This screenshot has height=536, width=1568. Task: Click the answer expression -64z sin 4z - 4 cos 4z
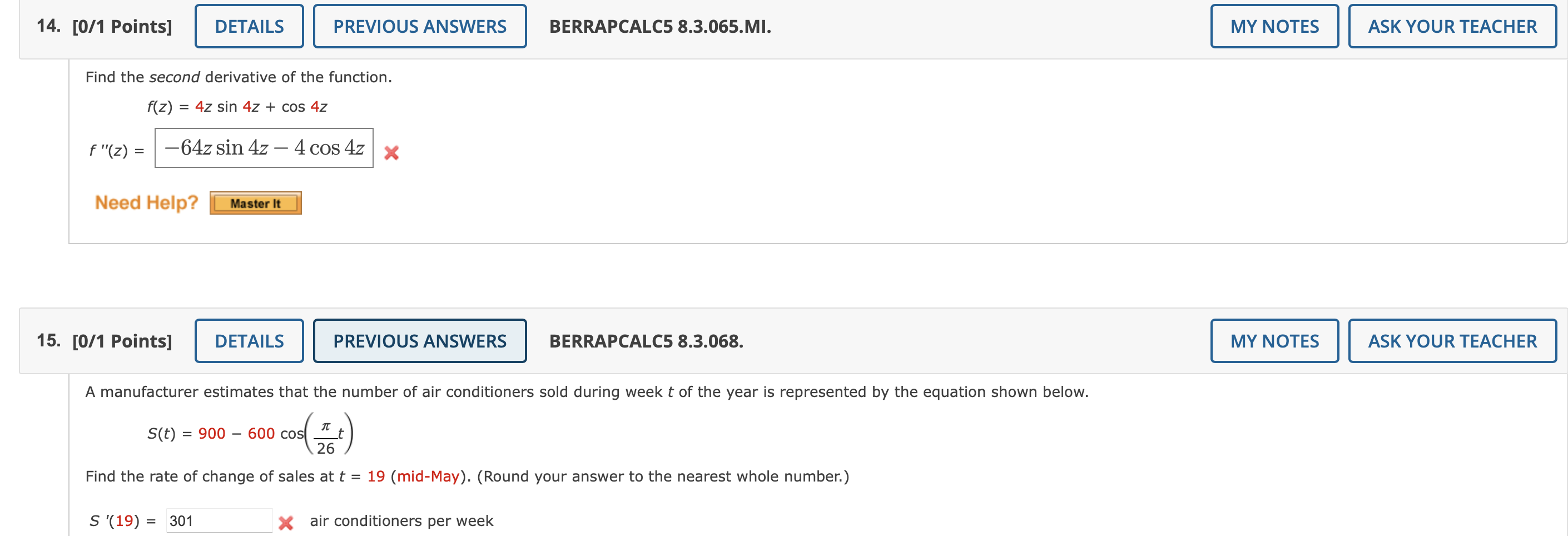pos(263,148)
